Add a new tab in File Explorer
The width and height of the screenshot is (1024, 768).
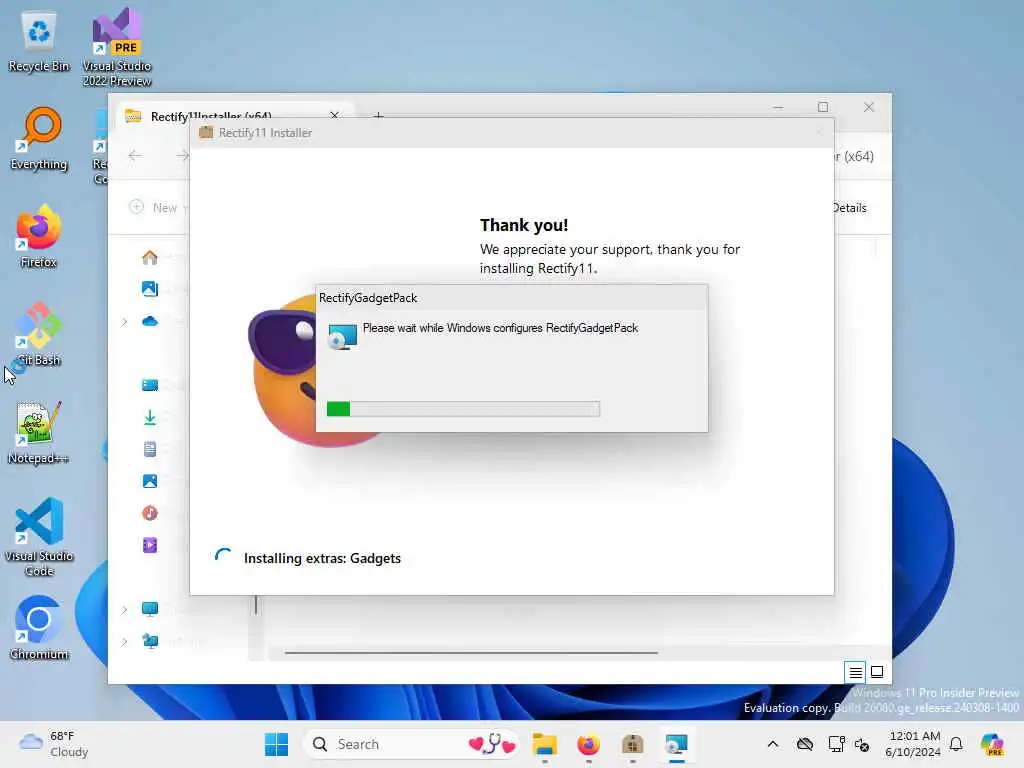378,115
